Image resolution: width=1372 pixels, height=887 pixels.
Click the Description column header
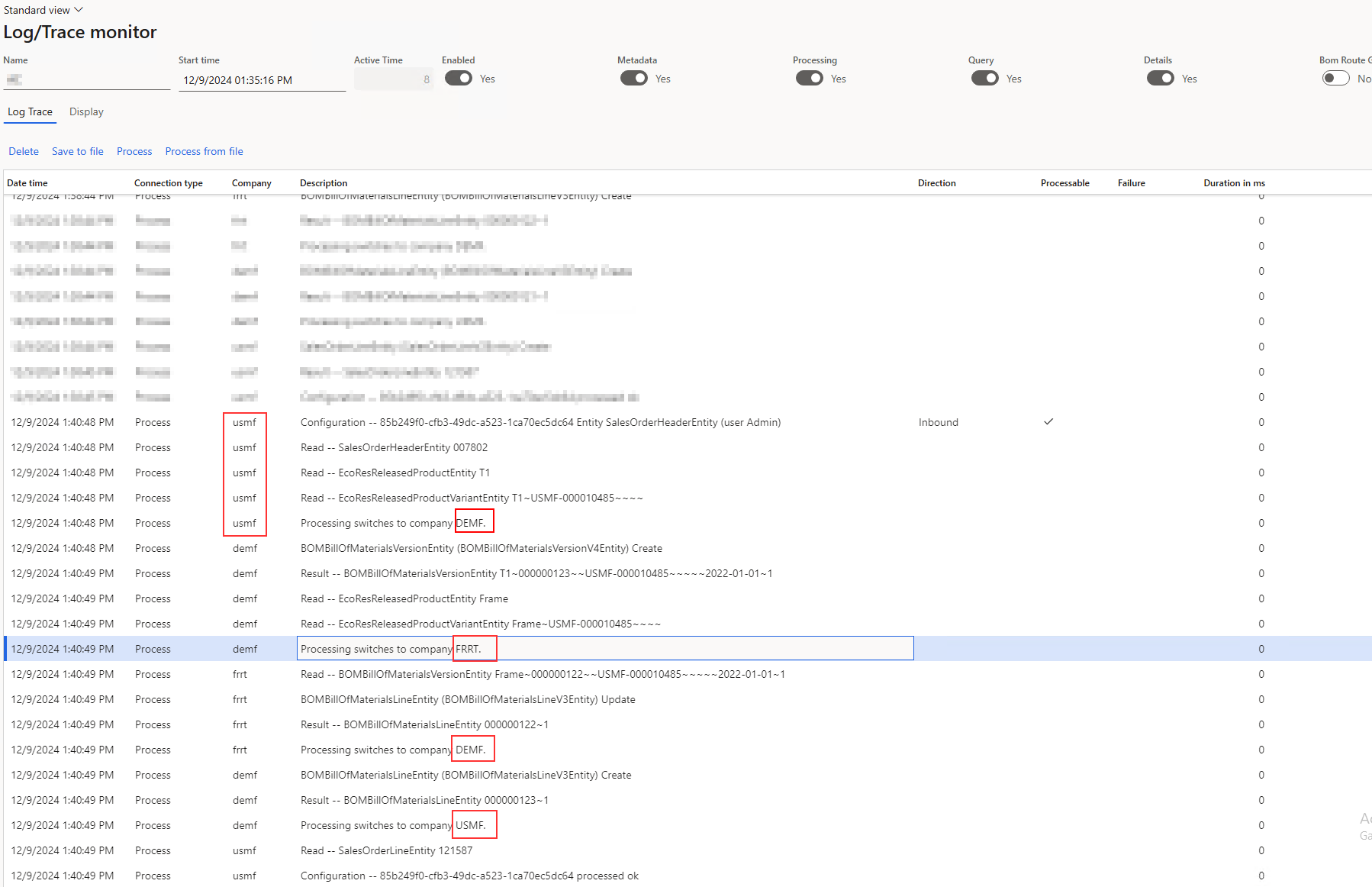click(324, 183)
